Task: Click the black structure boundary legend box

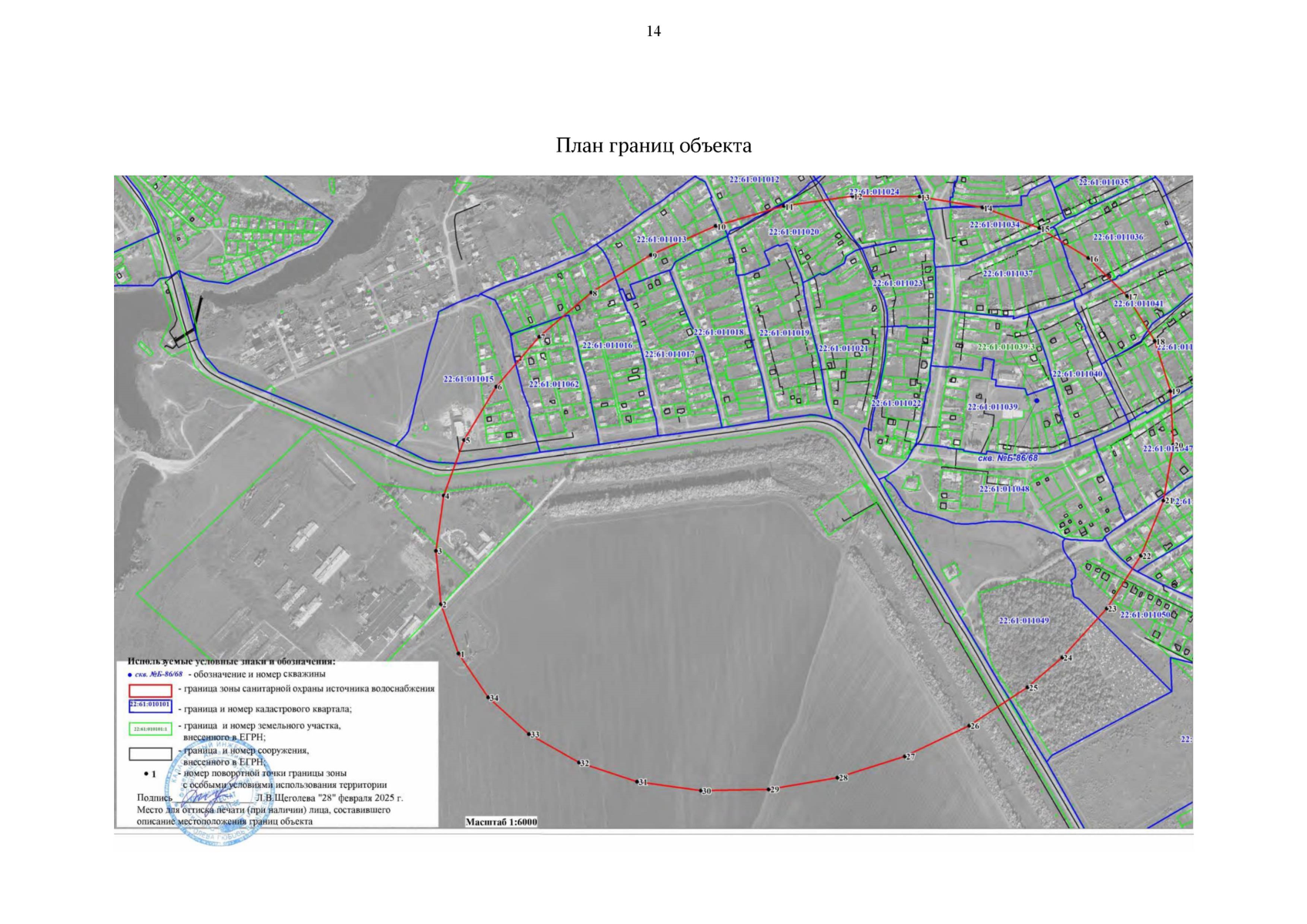Action: pos(149,754)
